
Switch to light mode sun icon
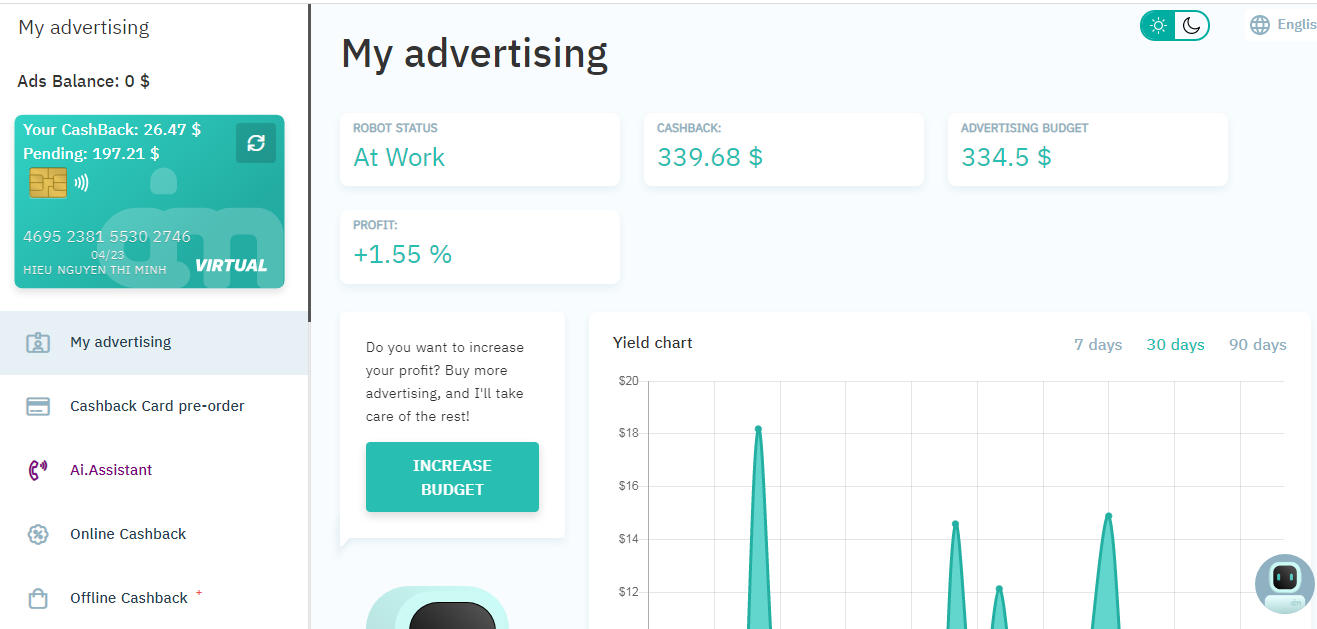pos(1159,26)
